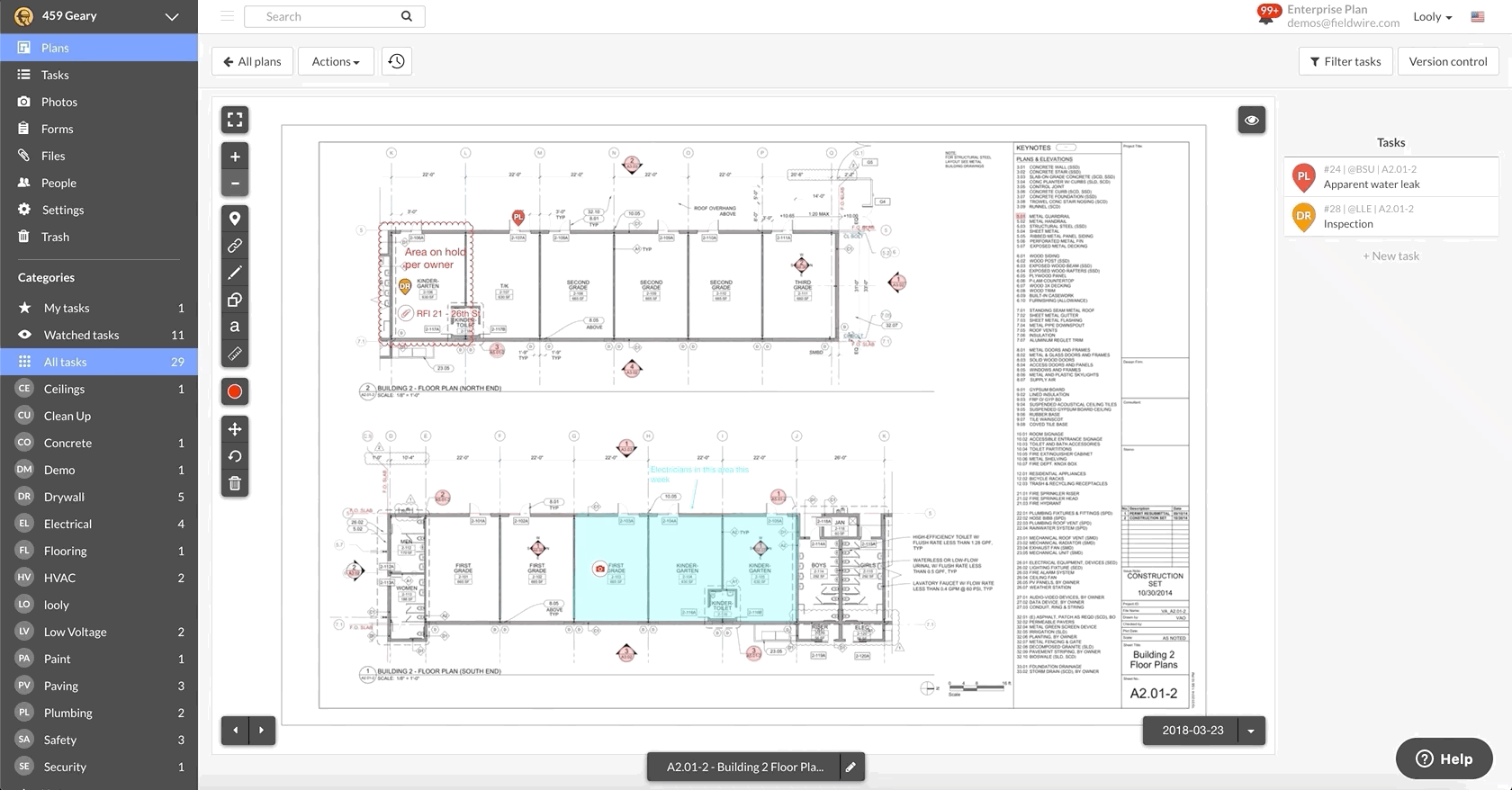Select the text annotation tool
This screenshot has height=790, width=1512.
click(x=235, y=327)
